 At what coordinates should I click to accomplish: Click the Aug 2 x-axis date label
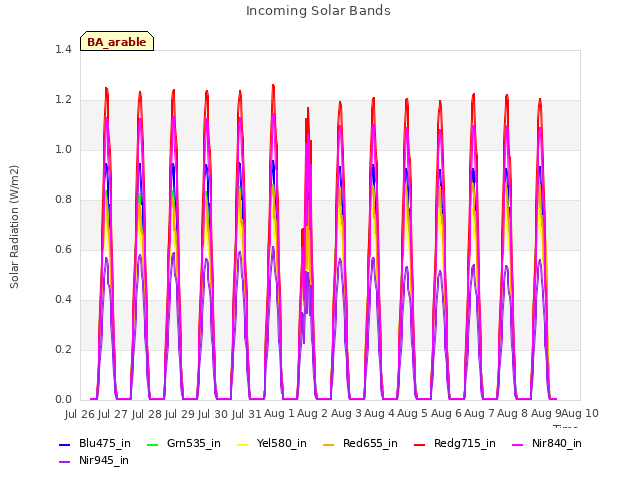313,413
